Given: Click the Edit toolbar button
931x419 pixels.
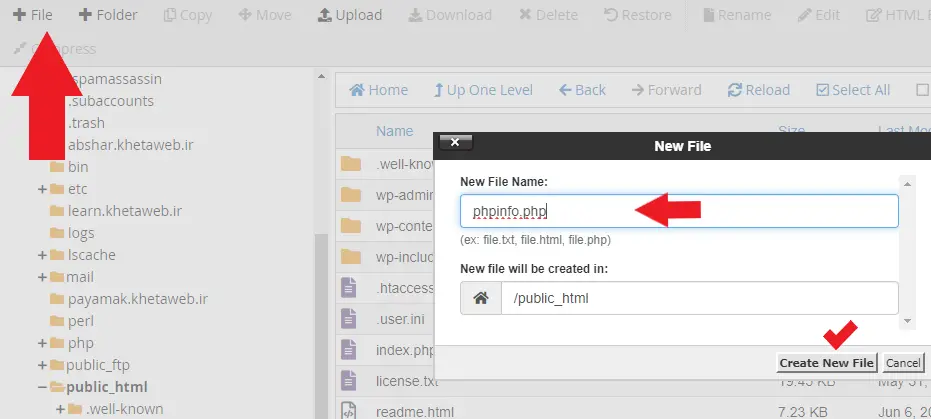Looking at the screenshot, I should (x=819, y=15).
